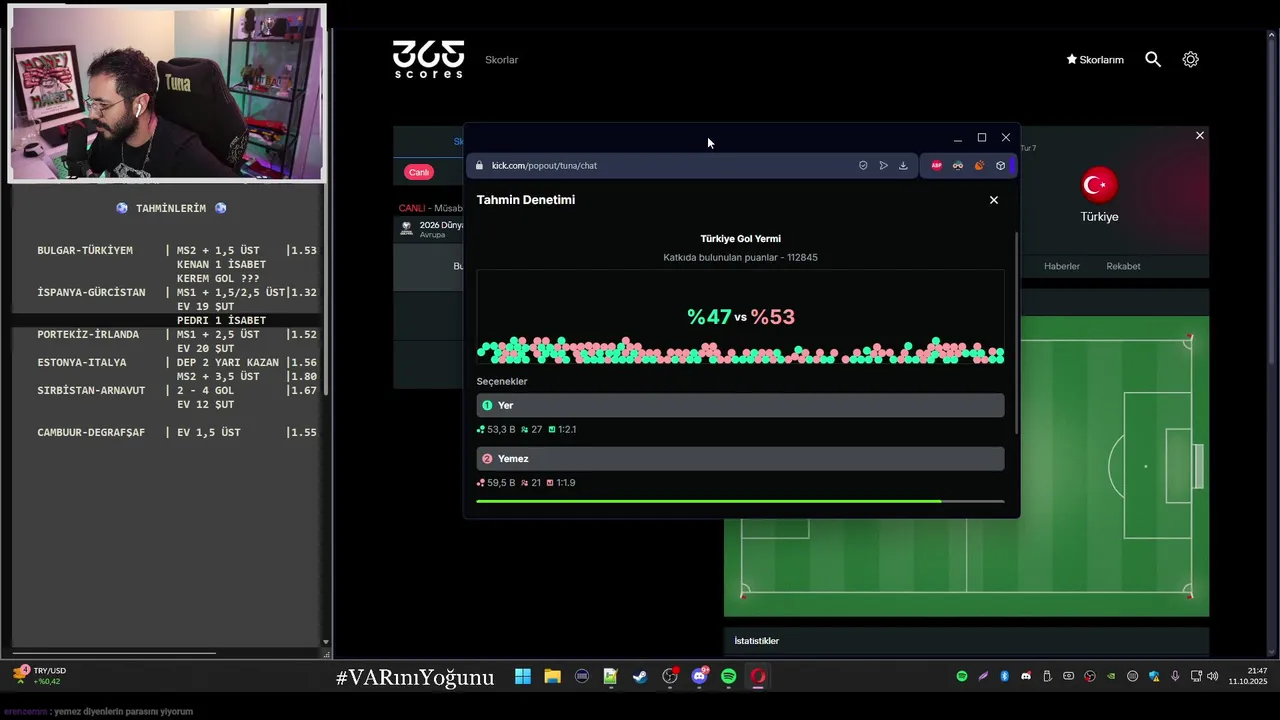Click the spy-glasses extension icon

pyautogui.click(x=958, y=166)
